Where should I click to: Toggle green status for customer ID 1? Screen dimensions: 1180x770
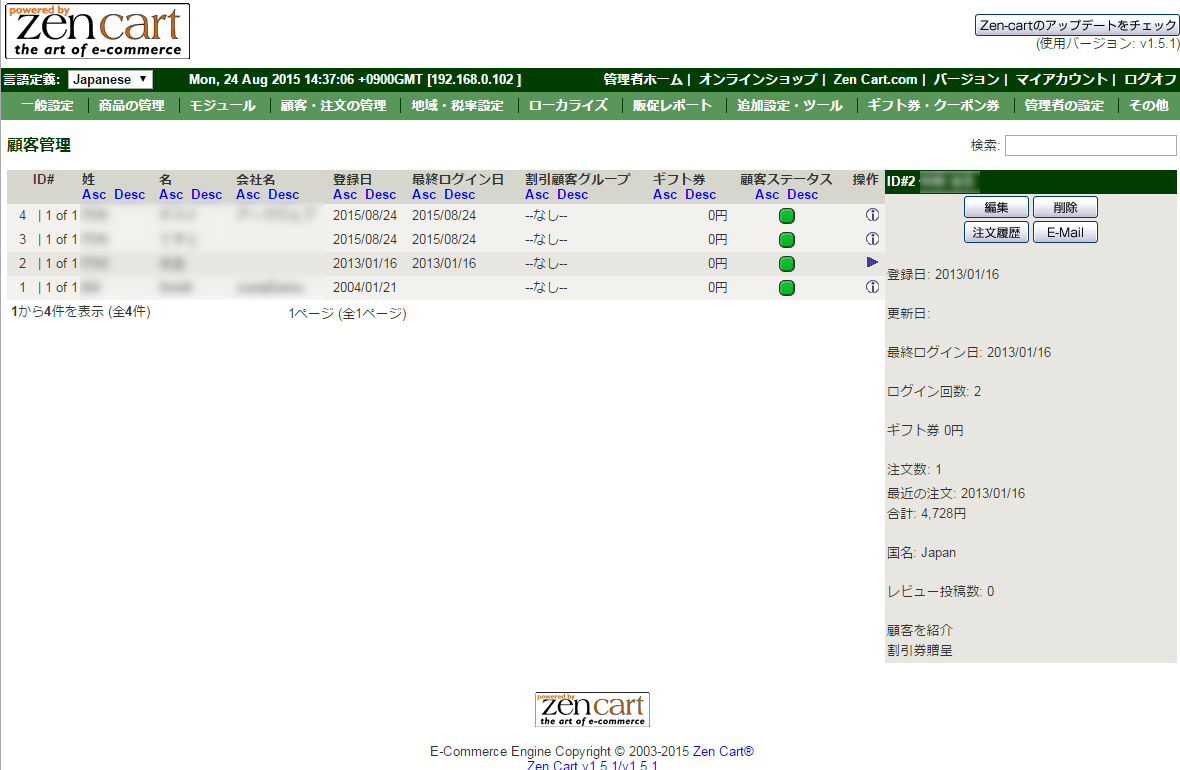(x=787, y=288)
